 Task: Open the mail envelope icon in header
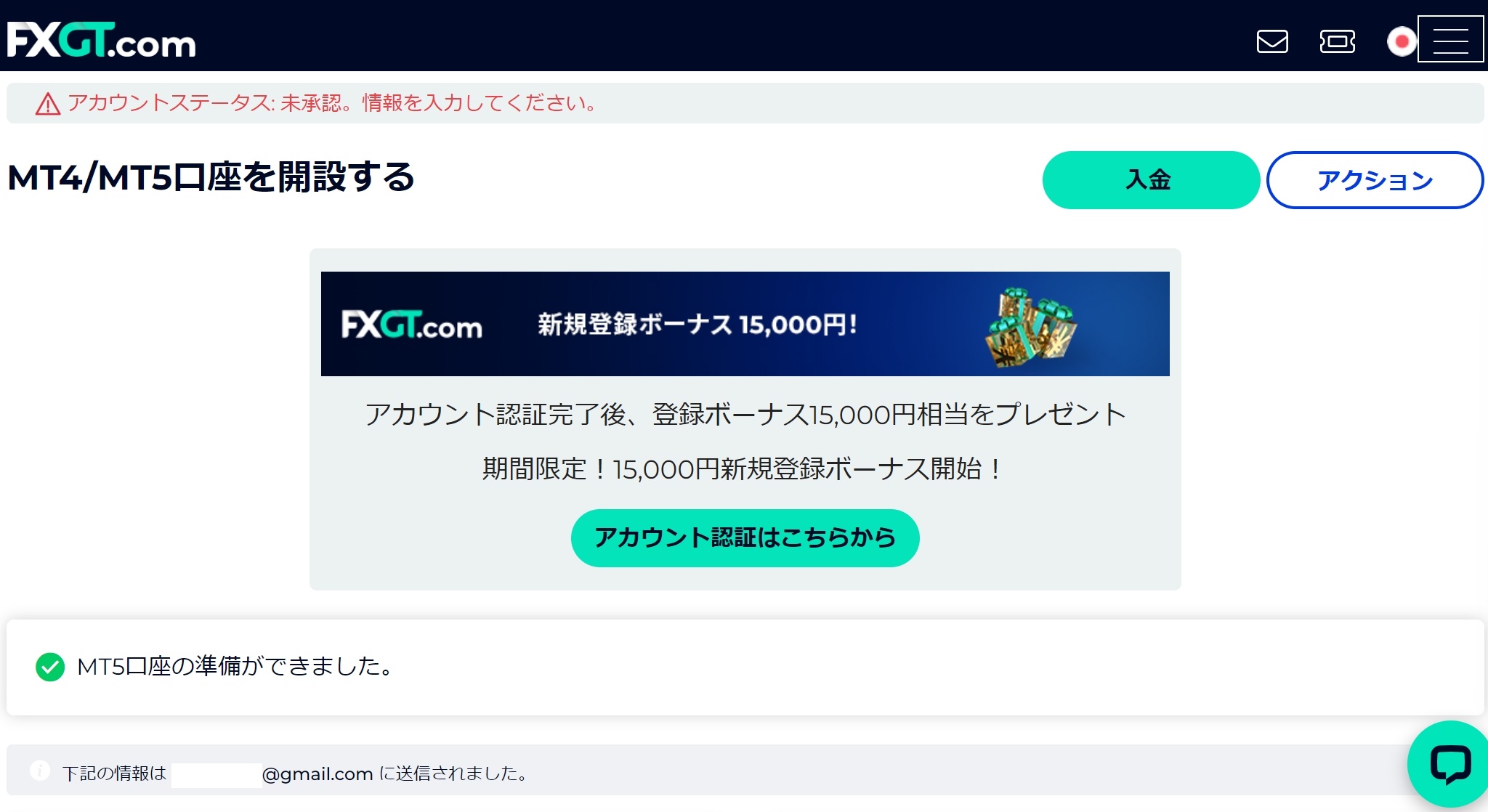[x=1272, y=41]
